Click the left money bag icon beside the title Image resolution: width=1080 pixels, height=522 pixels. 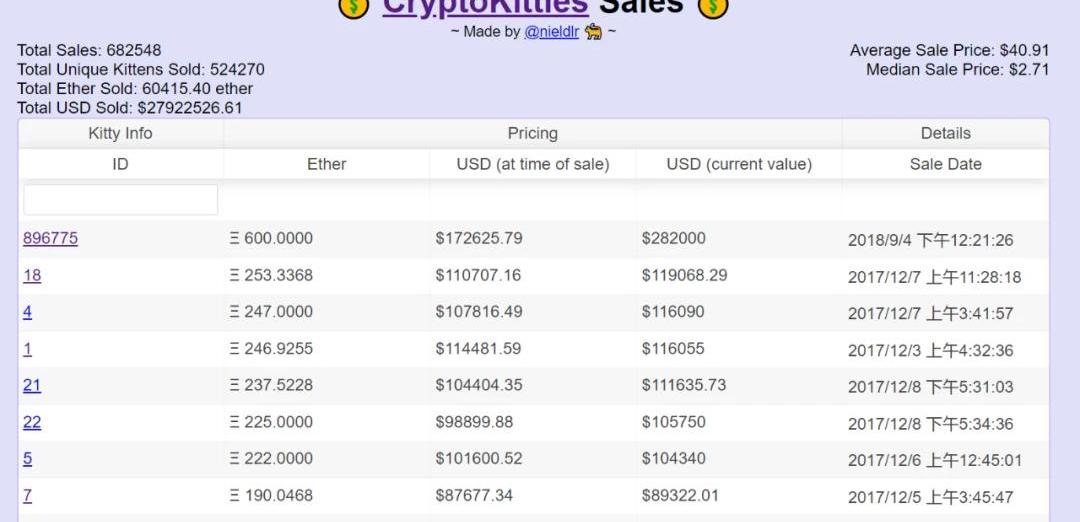(x=354, y=7)
